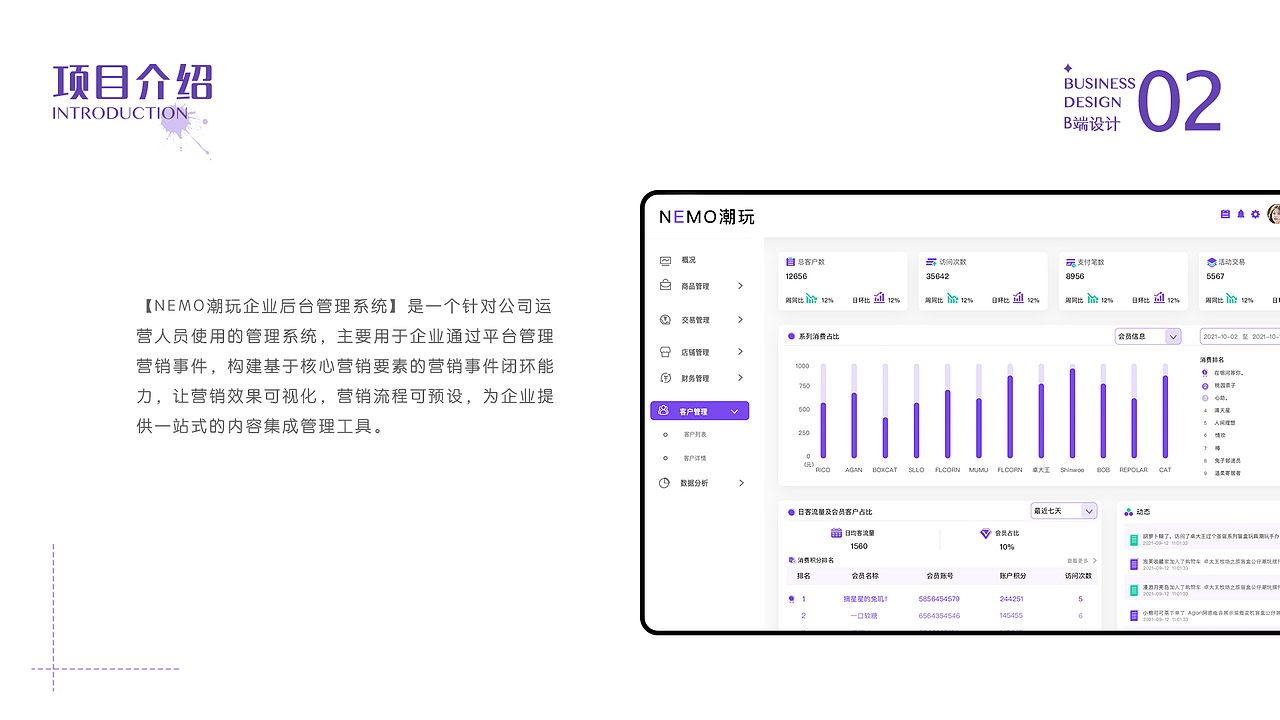Click the 周同比 trend icon under 支付笔数

1092,298
